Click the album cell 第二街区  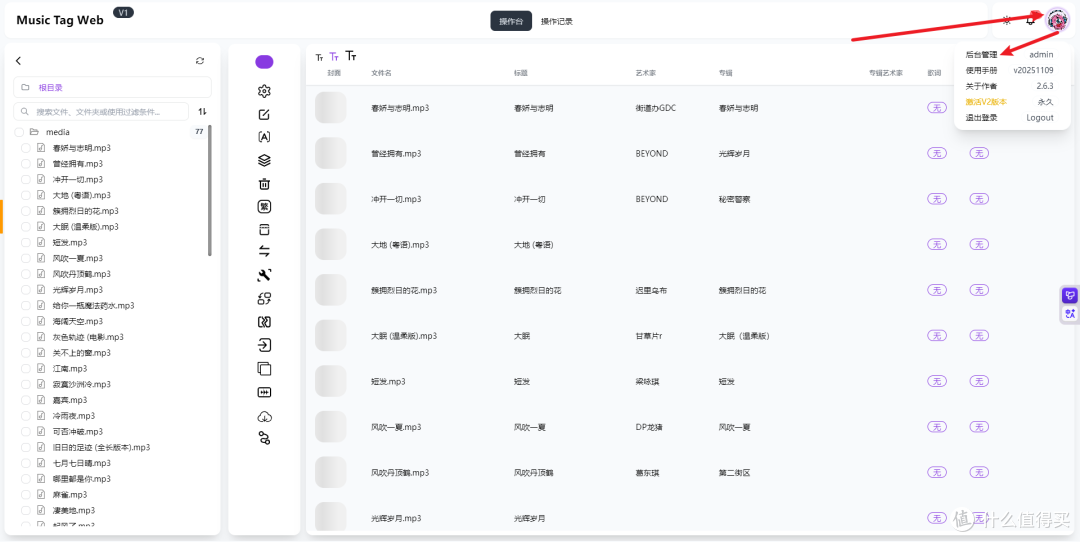tap(734, 472)
